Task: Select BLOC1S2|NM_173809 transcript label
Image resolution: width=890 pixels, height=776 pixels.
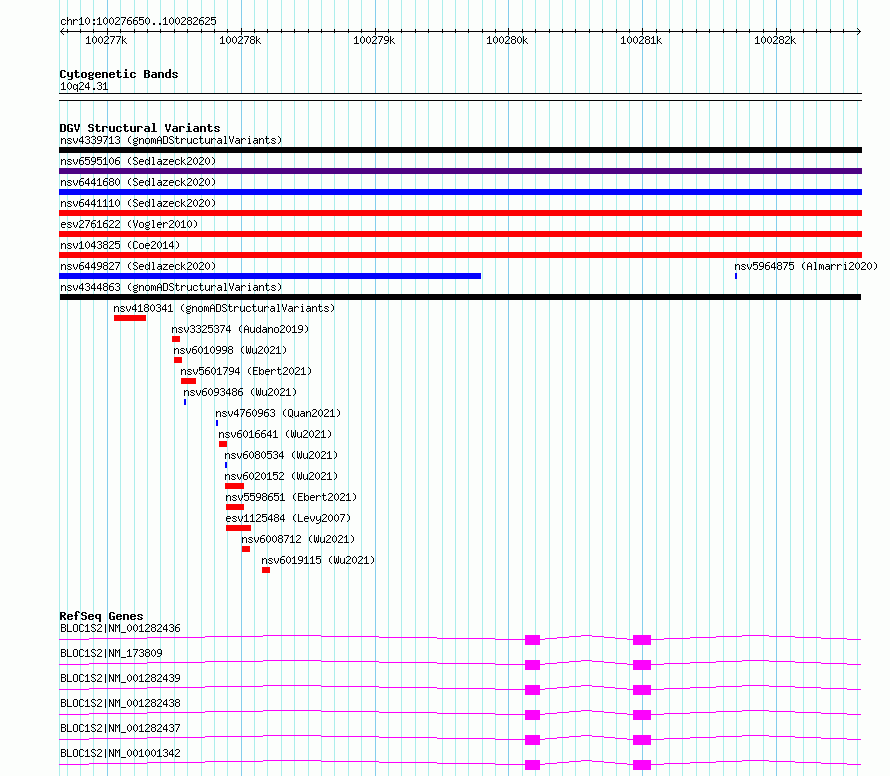Action: pyautogui.click(x=111, y=653)
